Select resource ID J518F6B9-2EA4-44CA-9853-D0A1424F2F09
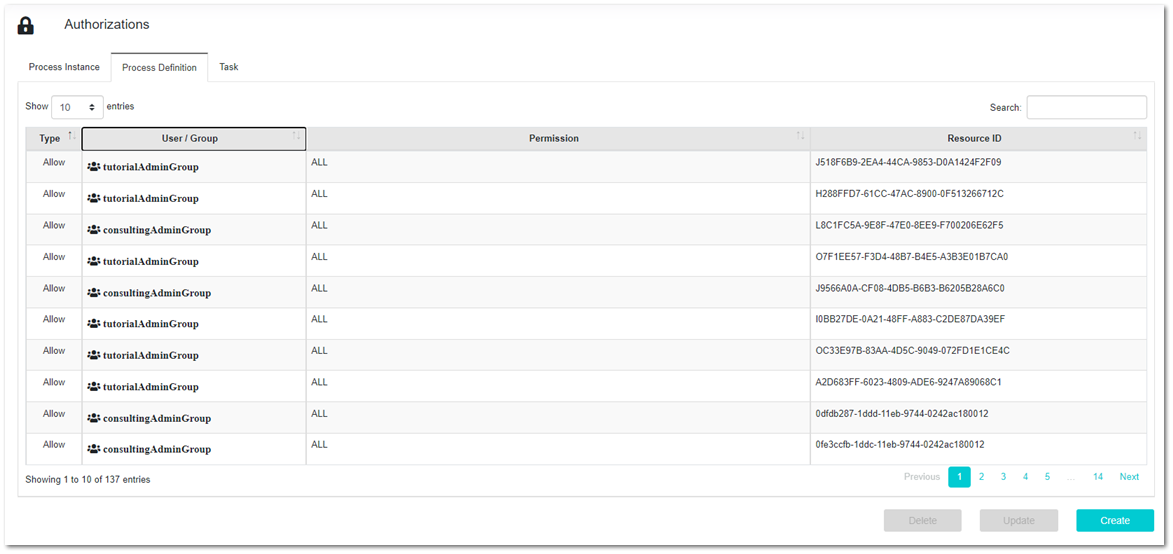This screenshot has height=554, width=1173. (908, 162)
